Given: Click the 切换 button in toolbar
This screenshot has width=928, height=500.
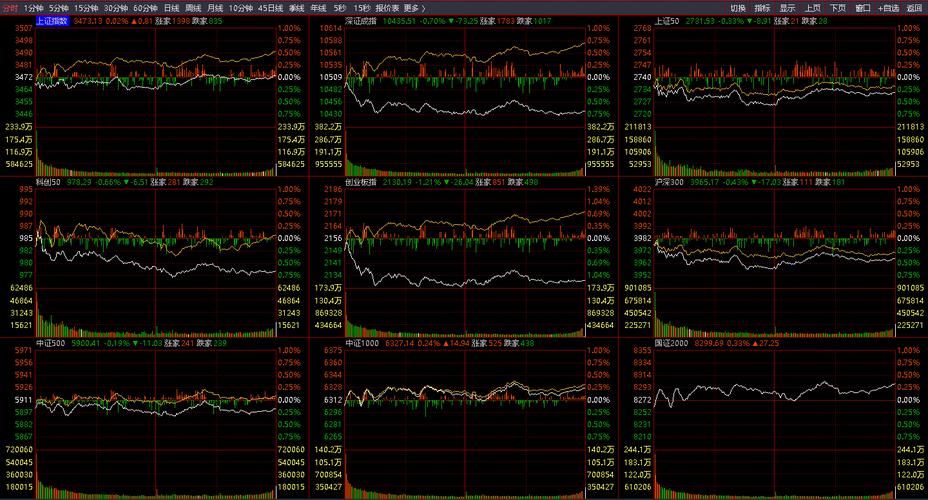Looking at the screenshot, I should (738, 7).
